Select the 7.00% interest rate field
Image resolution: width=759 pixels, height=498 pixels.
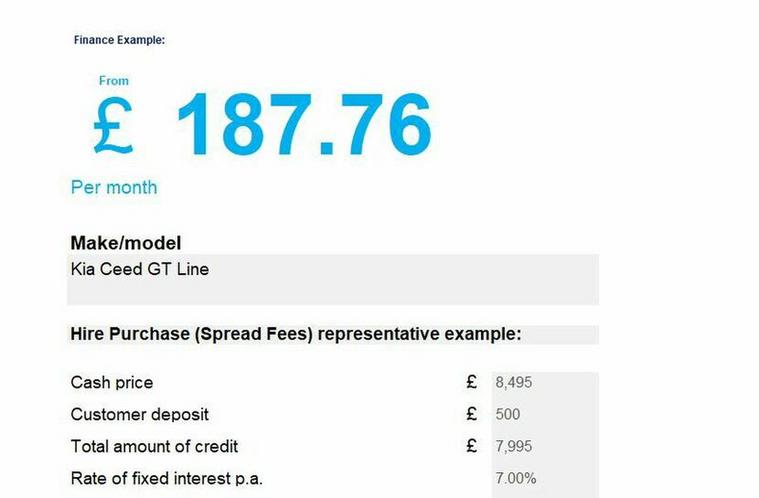click(545, 478)
